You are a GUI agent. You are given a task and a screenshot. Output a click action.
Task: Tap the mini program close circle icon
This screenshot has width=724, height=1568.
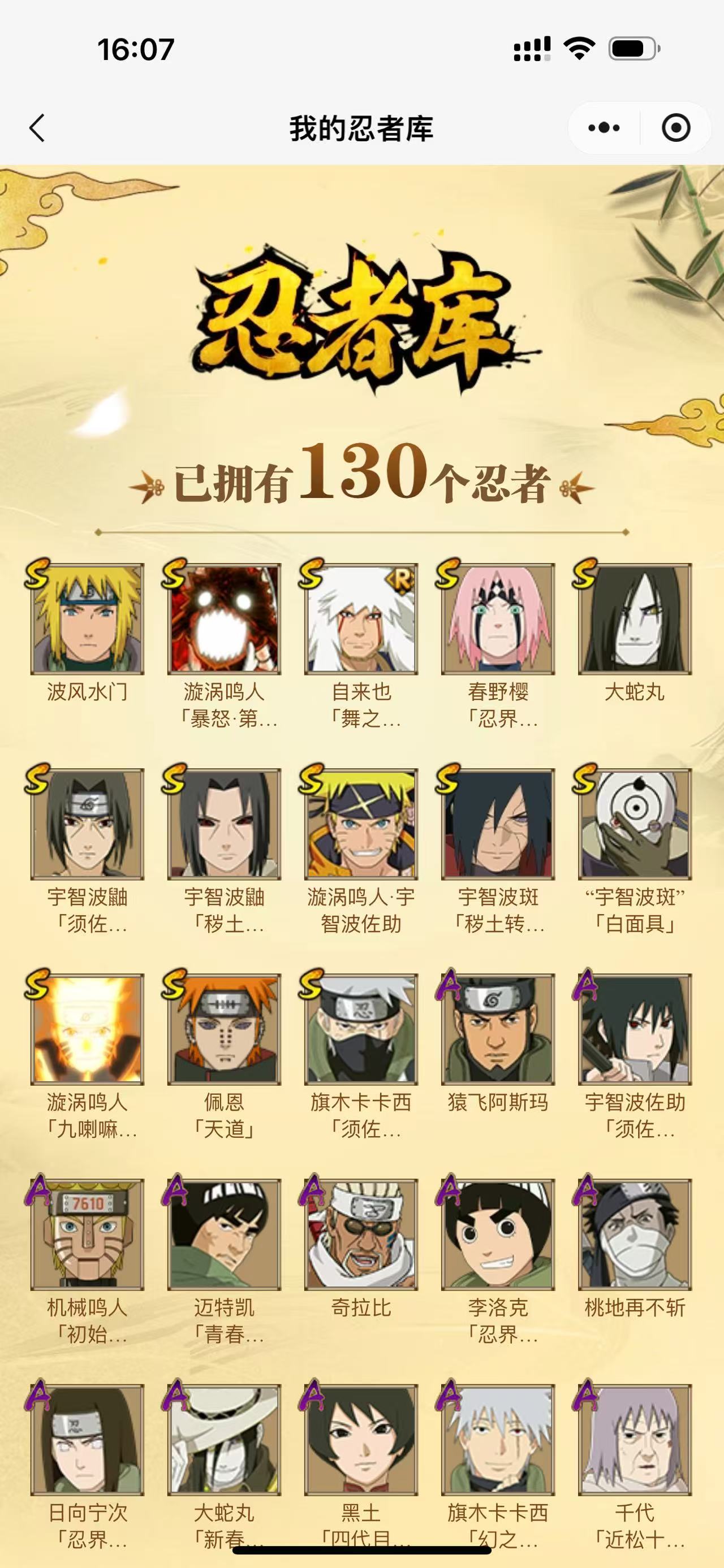pyautogui.click(x=676, y=128)
